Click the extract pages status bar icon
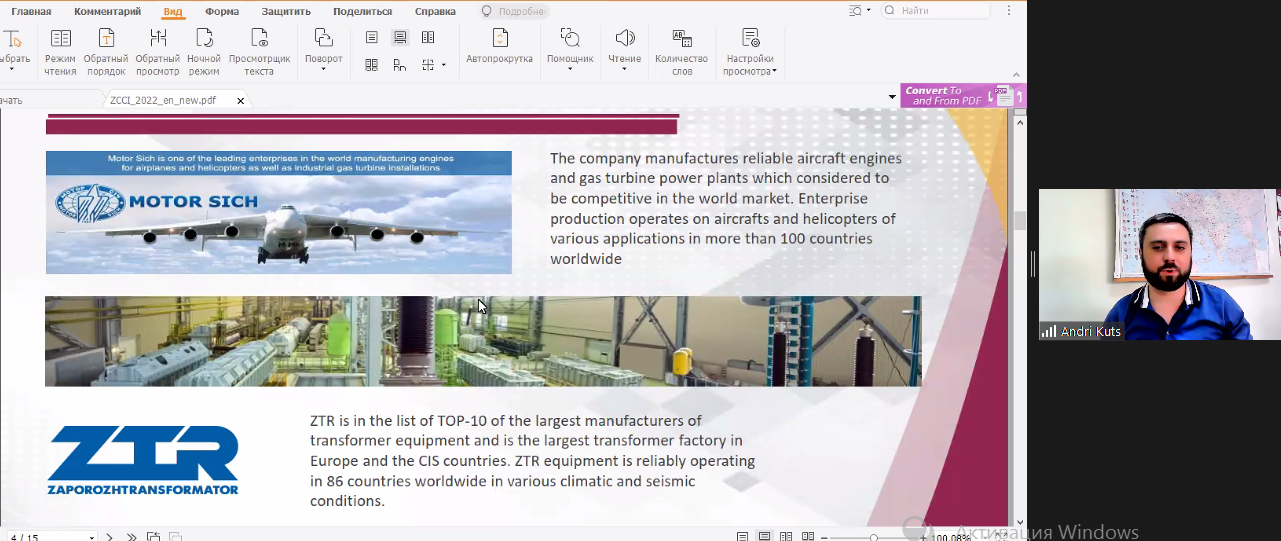1281x541 pixels. tap(153, 537)
